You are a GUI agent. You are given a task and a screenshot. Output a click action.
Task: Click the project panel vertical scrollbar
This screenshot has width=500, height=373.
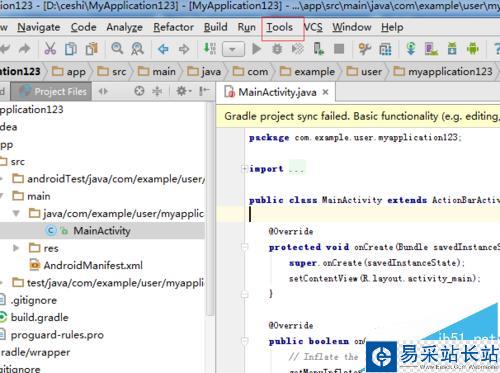pyautogui.click(x=210, y=208)
